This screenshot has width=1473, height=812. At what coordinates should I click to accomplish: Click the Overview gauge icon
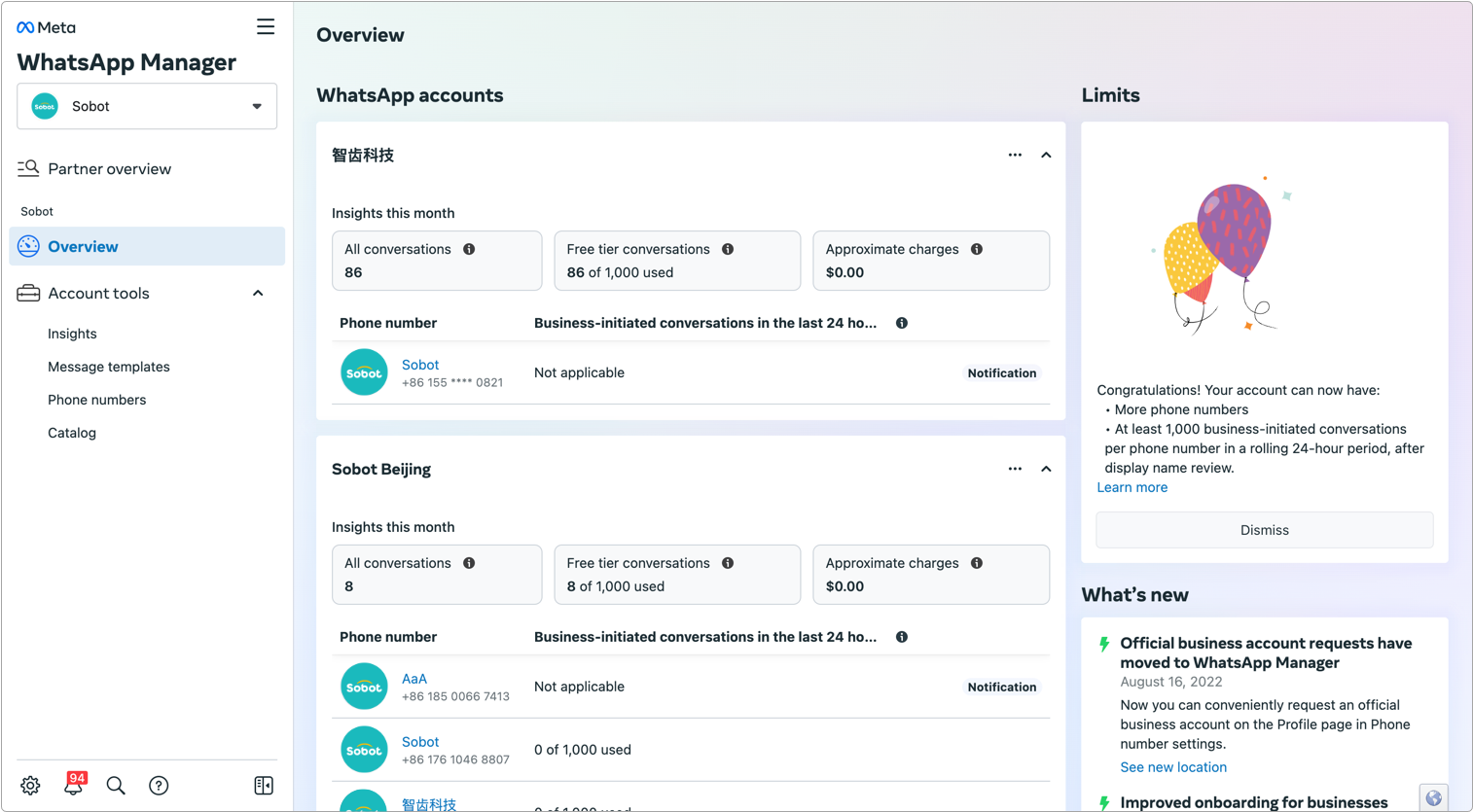(28, 247)
